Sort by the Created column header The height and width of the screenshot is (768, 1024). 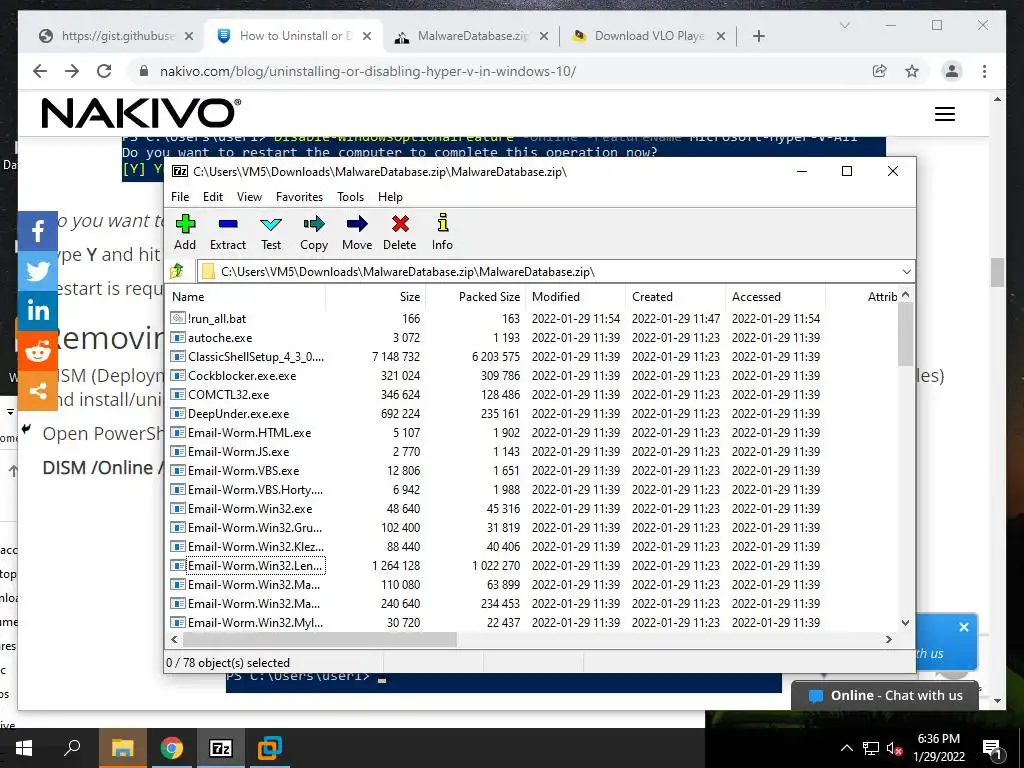675,296
